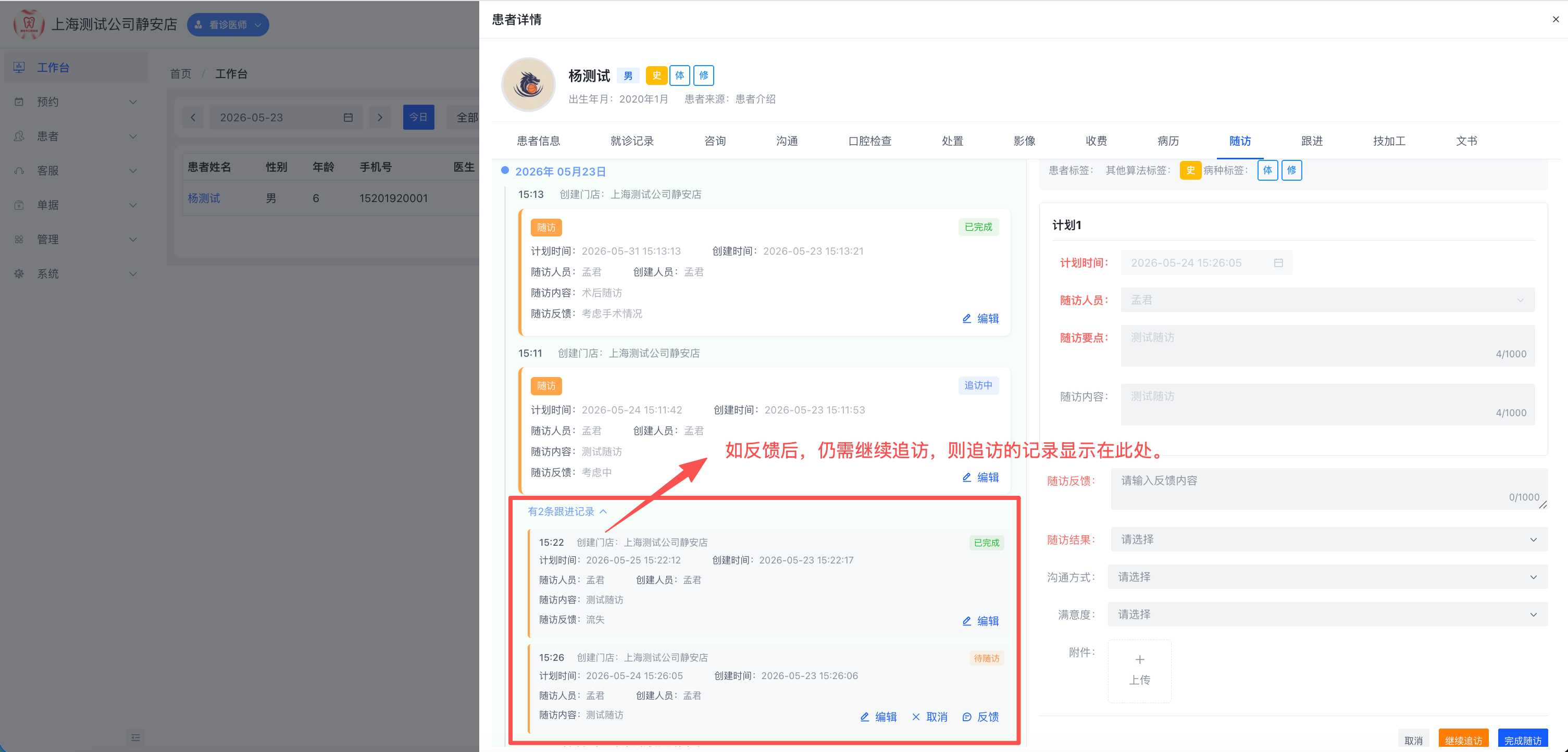The image size is (1568, 752).
Task: Click the 工作台 monitor icon in sidebar
Action: point(19,67)
